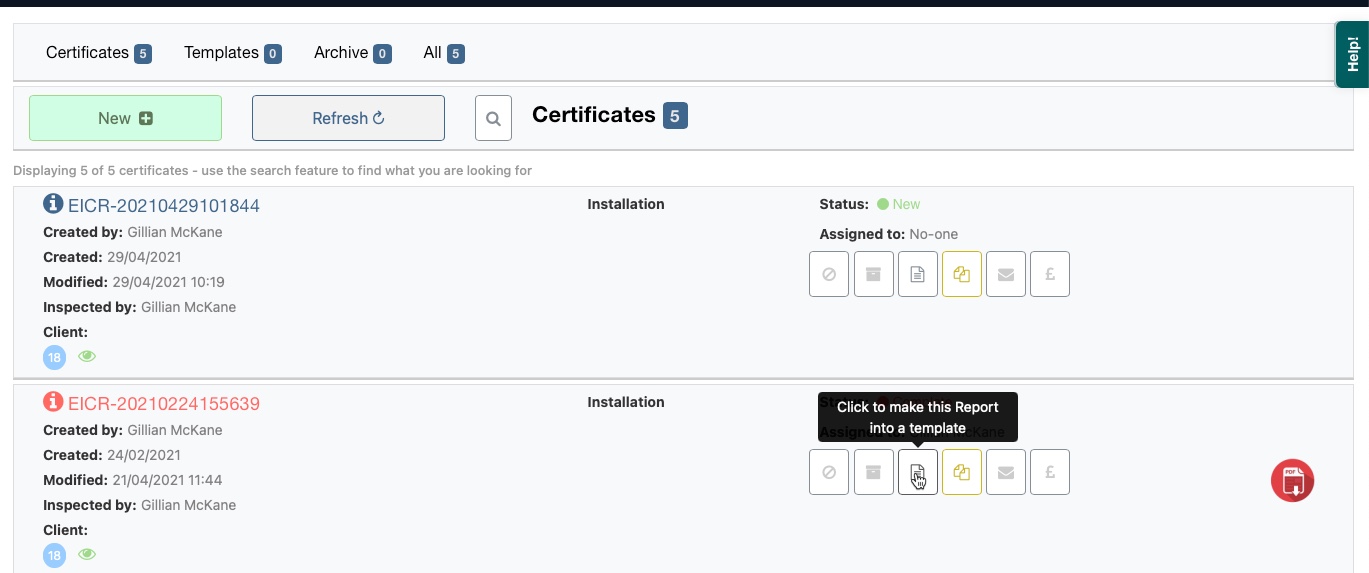
Task: Open certificate link EICR-20210429101844
Action: tap(164, 206)
